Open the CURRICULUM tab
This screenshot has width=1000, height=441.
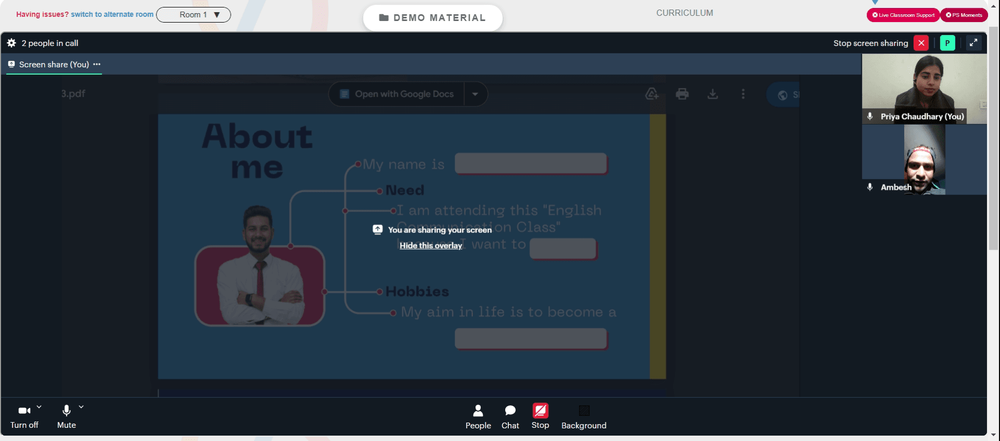click(x=684, y=13)
